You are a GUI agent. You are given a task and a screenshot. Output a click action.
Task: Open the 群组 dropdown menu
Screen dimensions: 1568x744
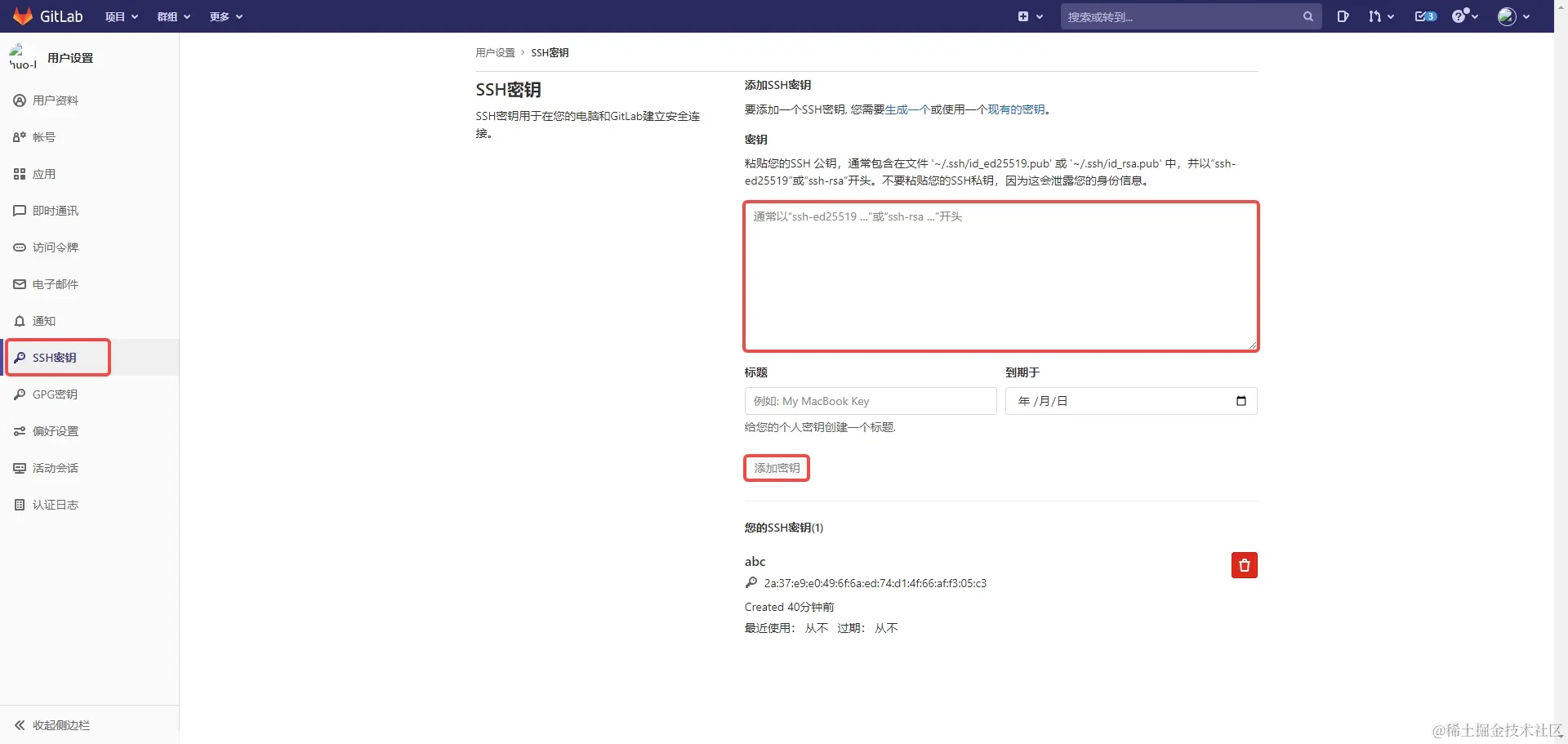[174, 16]
